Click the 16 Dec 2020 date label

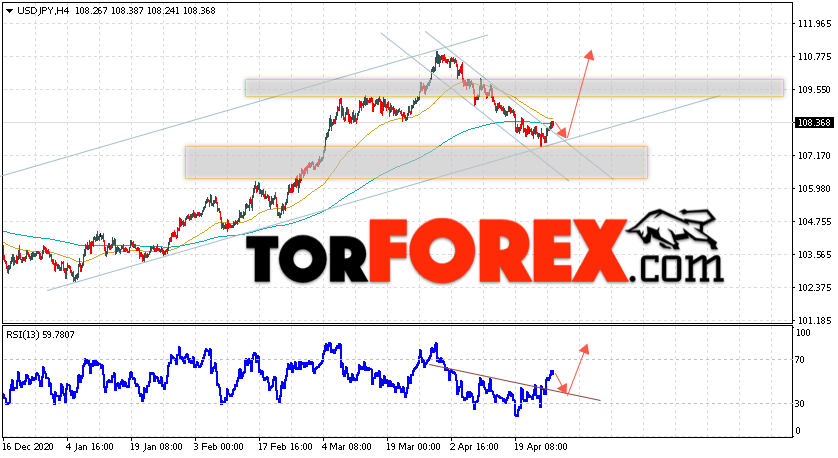pos(26,446)
